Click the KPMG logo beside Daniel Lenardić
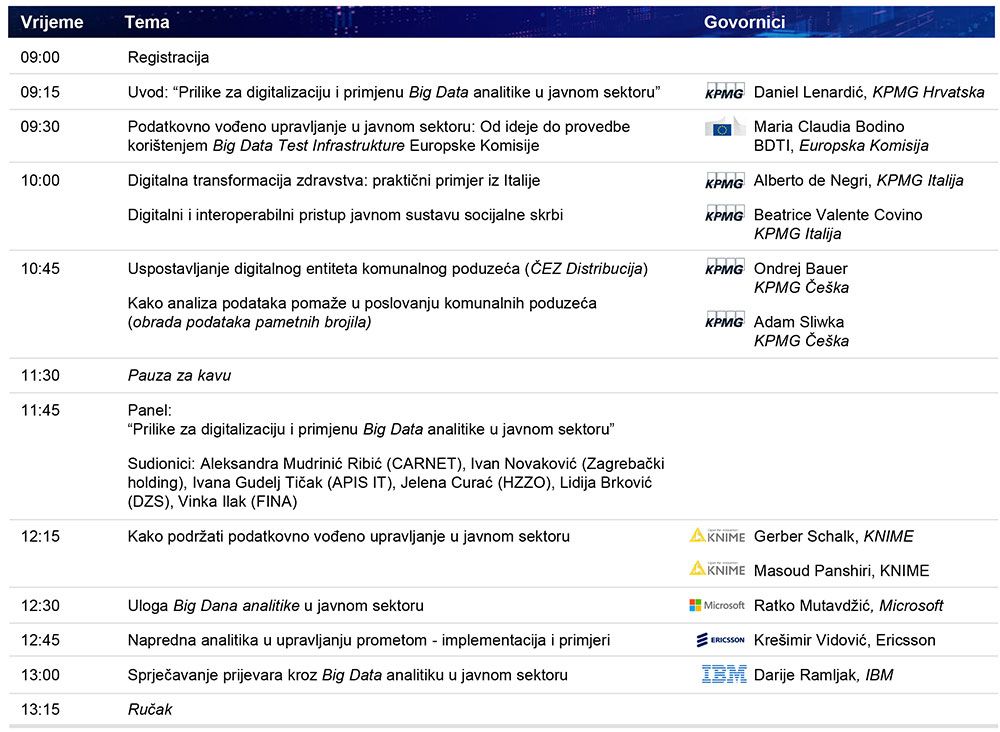This screenshot has height=732, width=1000. [725, 92]
